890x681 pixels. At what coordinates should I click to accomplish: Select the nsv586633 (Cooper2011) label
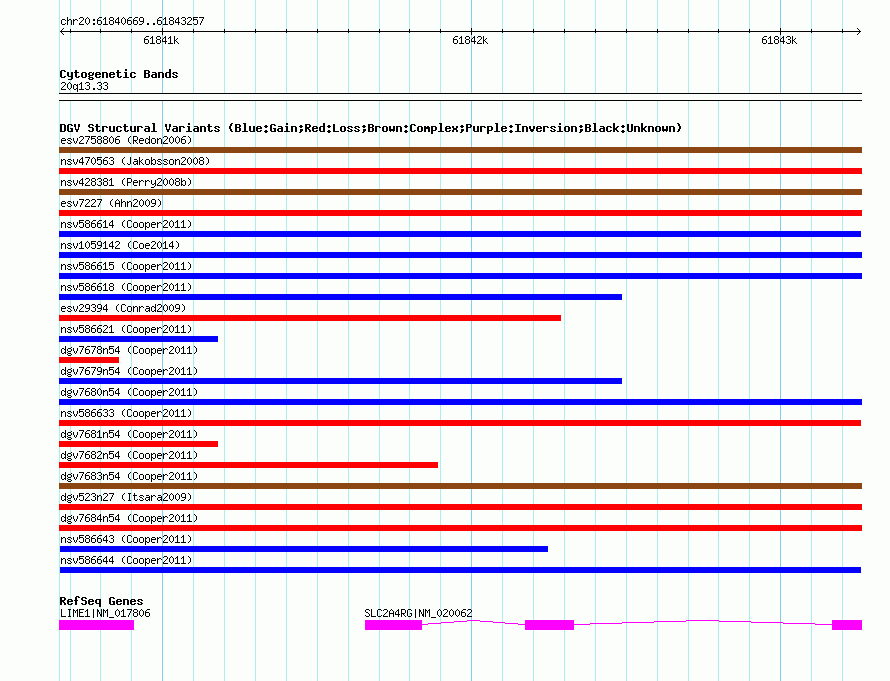tap(126, 413)
